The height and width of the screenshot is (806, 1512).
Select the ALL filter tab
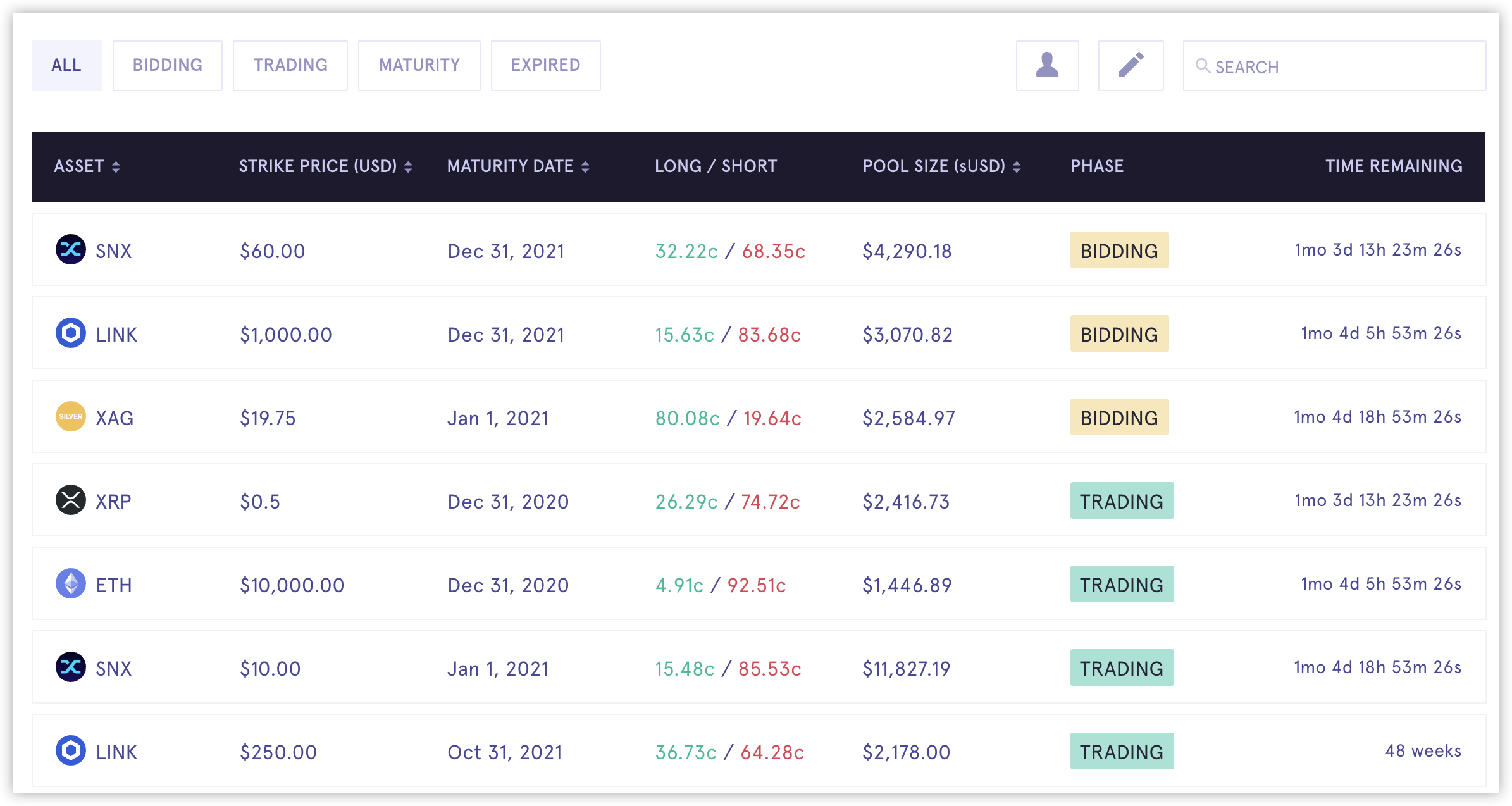click(x=66, y=66)
